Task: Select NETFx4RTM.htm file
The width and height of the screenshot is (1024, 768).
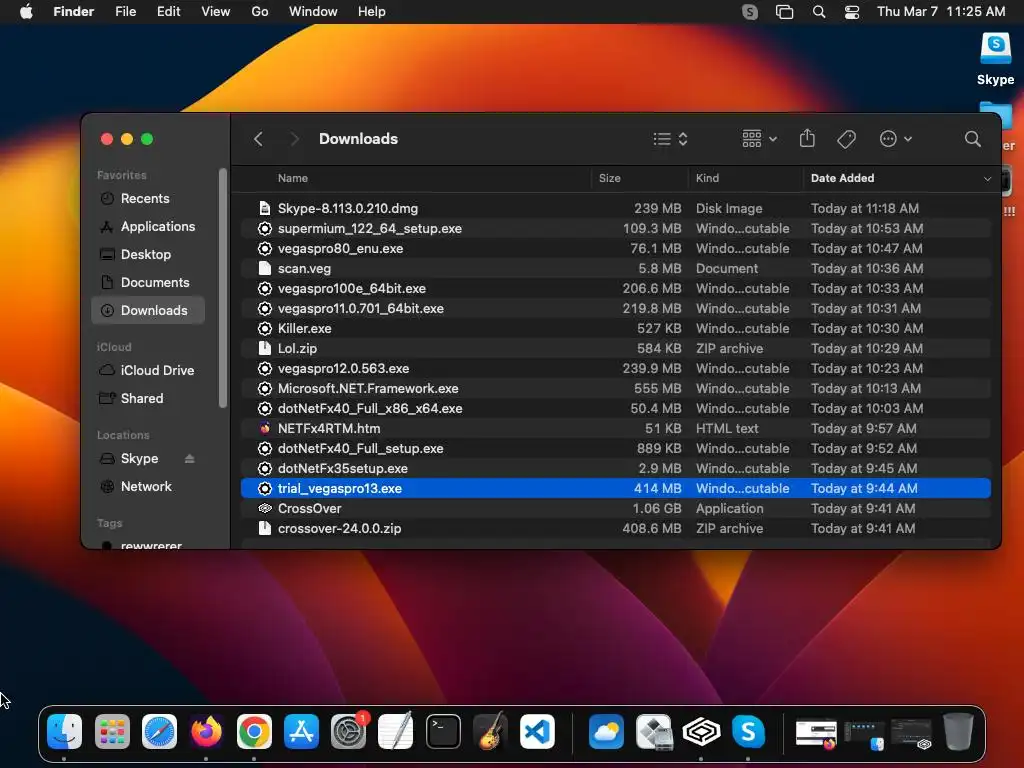Action: [616, 428]
